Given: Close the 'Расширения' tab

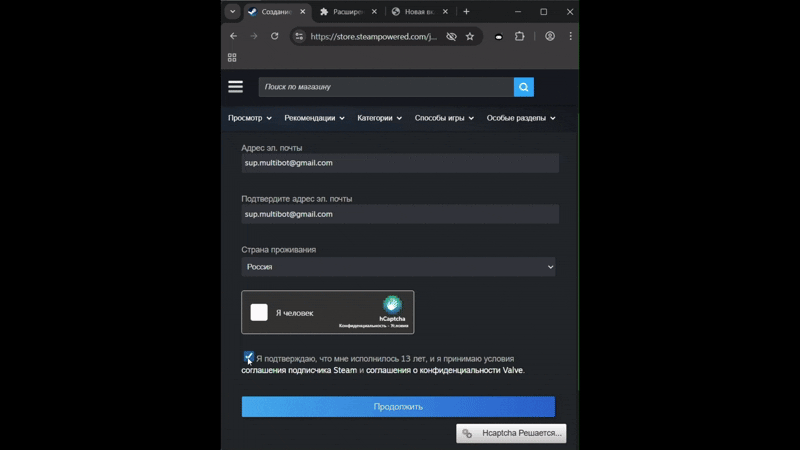Looking at the screenshot, I should point(374,12).
